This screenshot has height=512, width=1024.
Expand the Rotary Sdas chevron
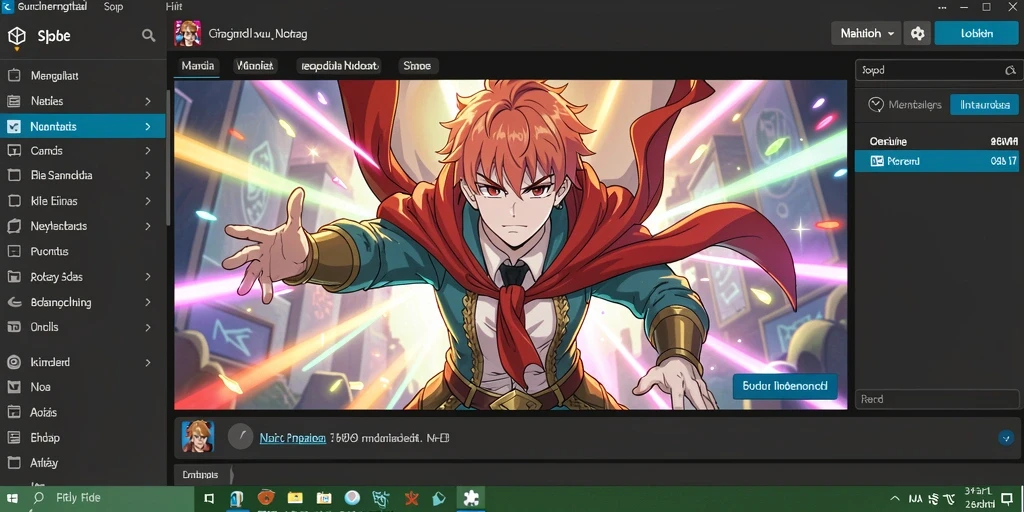148,276
